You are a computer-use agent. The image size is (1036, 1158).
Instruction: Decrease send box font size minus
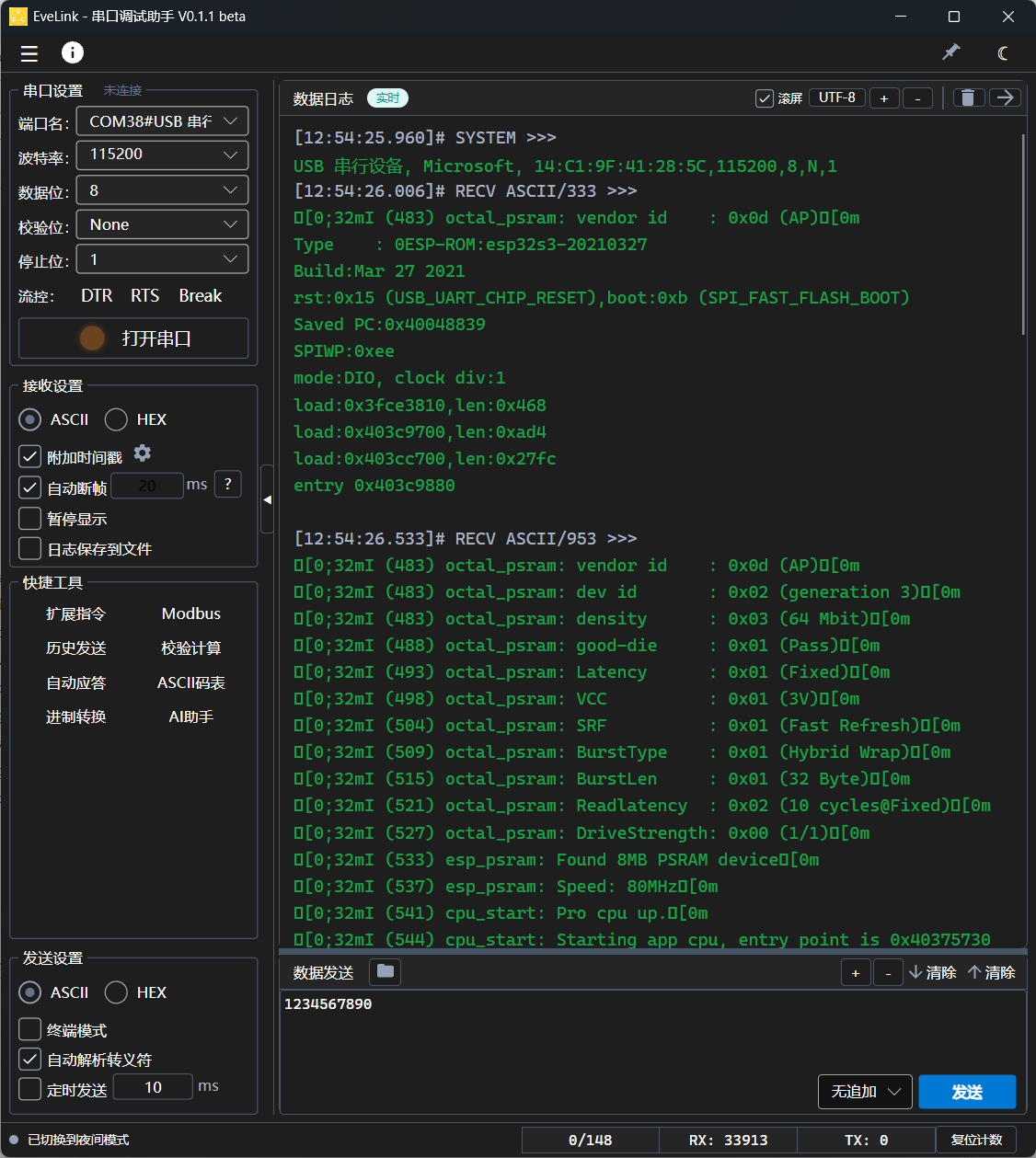point(888,972)
